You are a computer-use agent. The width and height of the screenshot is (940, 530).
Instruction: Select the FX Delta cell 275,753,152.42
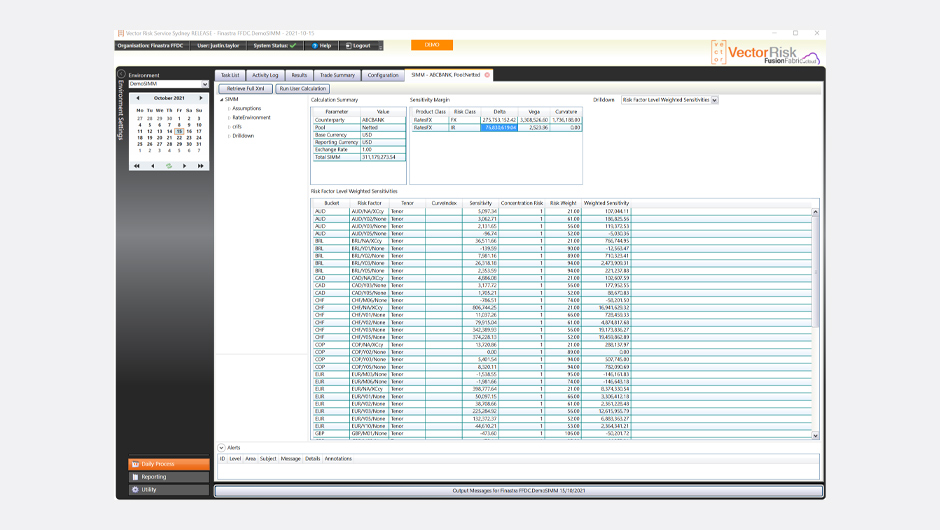pos(499,120)
